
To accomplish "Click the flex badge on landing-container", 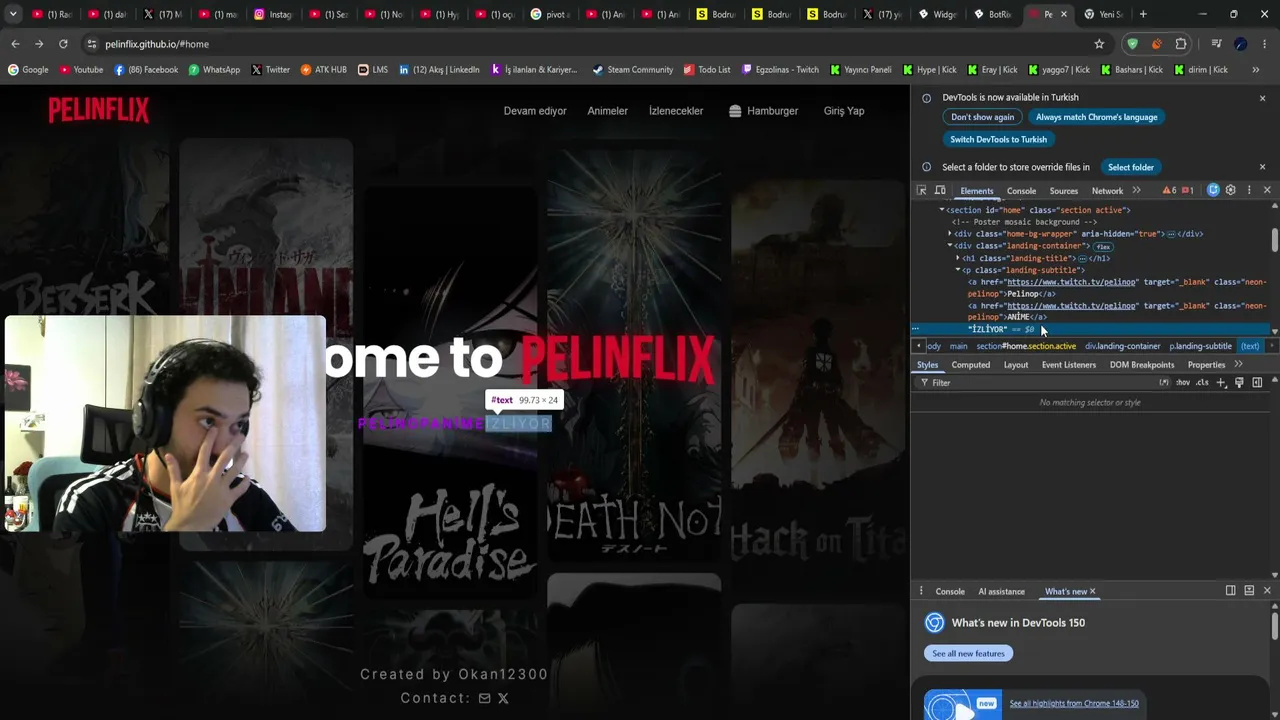I will tap(1103, 246).
